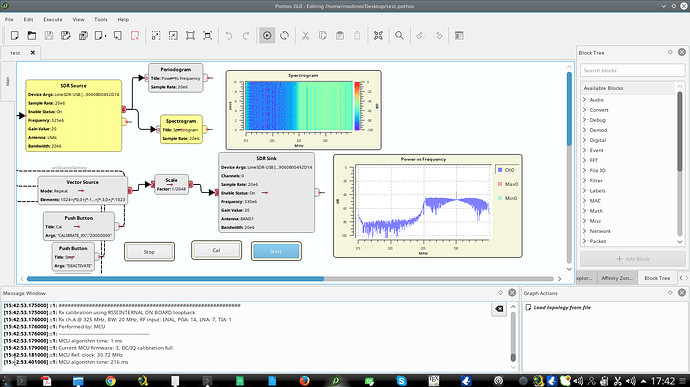Save the topology with the floppy icon
690x387 pixels.
point(49,36)
